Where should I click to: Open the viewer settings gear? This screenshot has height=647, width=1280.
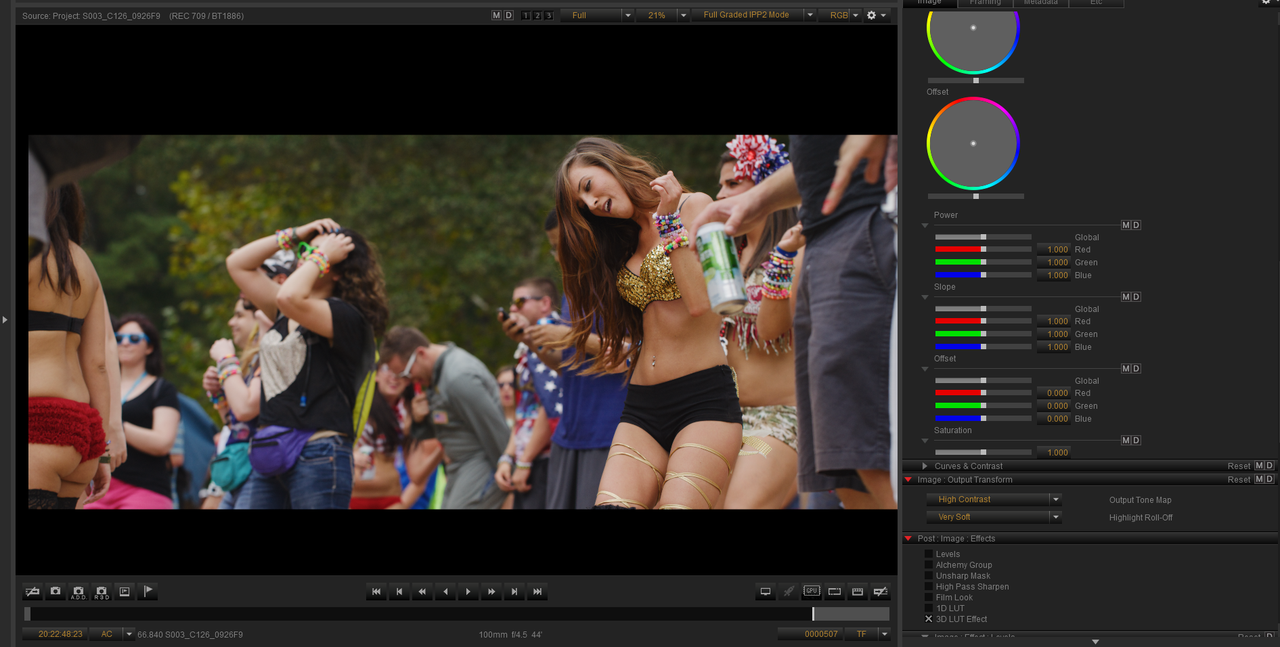(876, 15)
